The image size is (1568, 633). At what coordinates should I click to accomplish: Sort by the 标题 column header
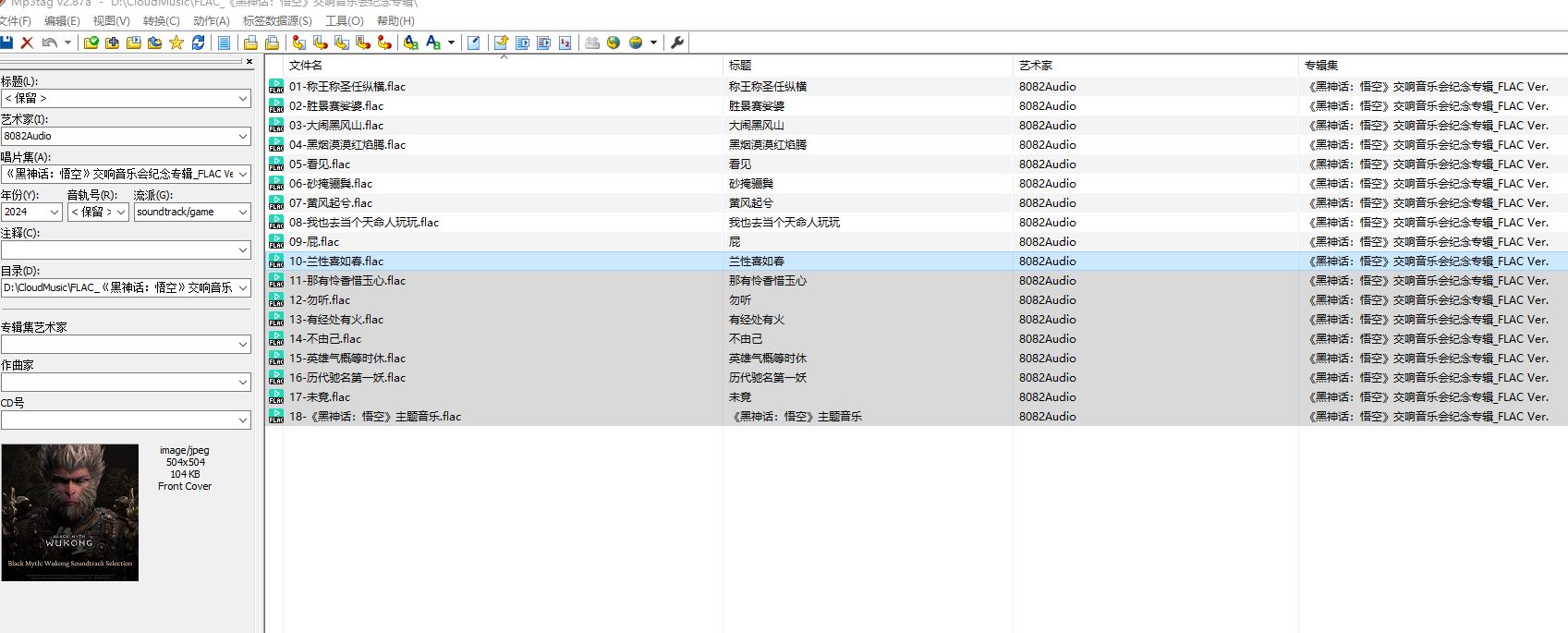click(869, 65)
